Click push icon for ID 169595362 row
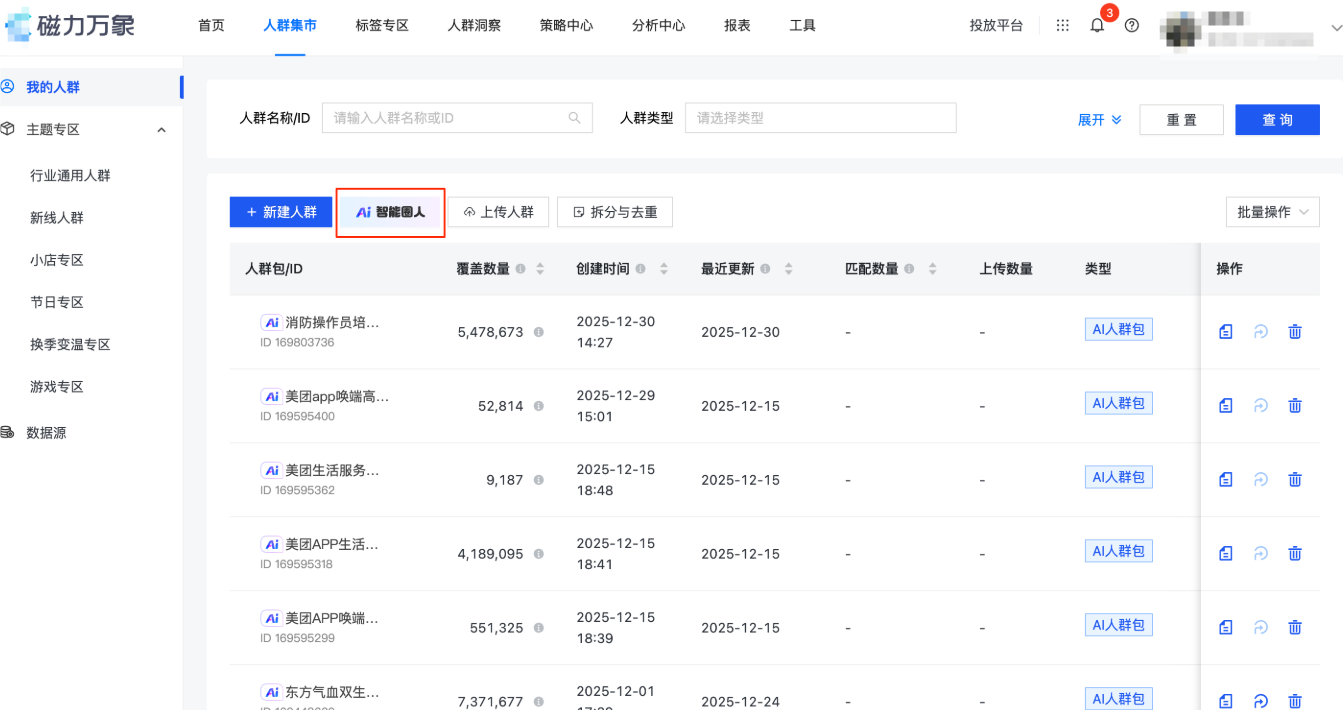Viewport: 1343px width, 710px height. 1261,480
